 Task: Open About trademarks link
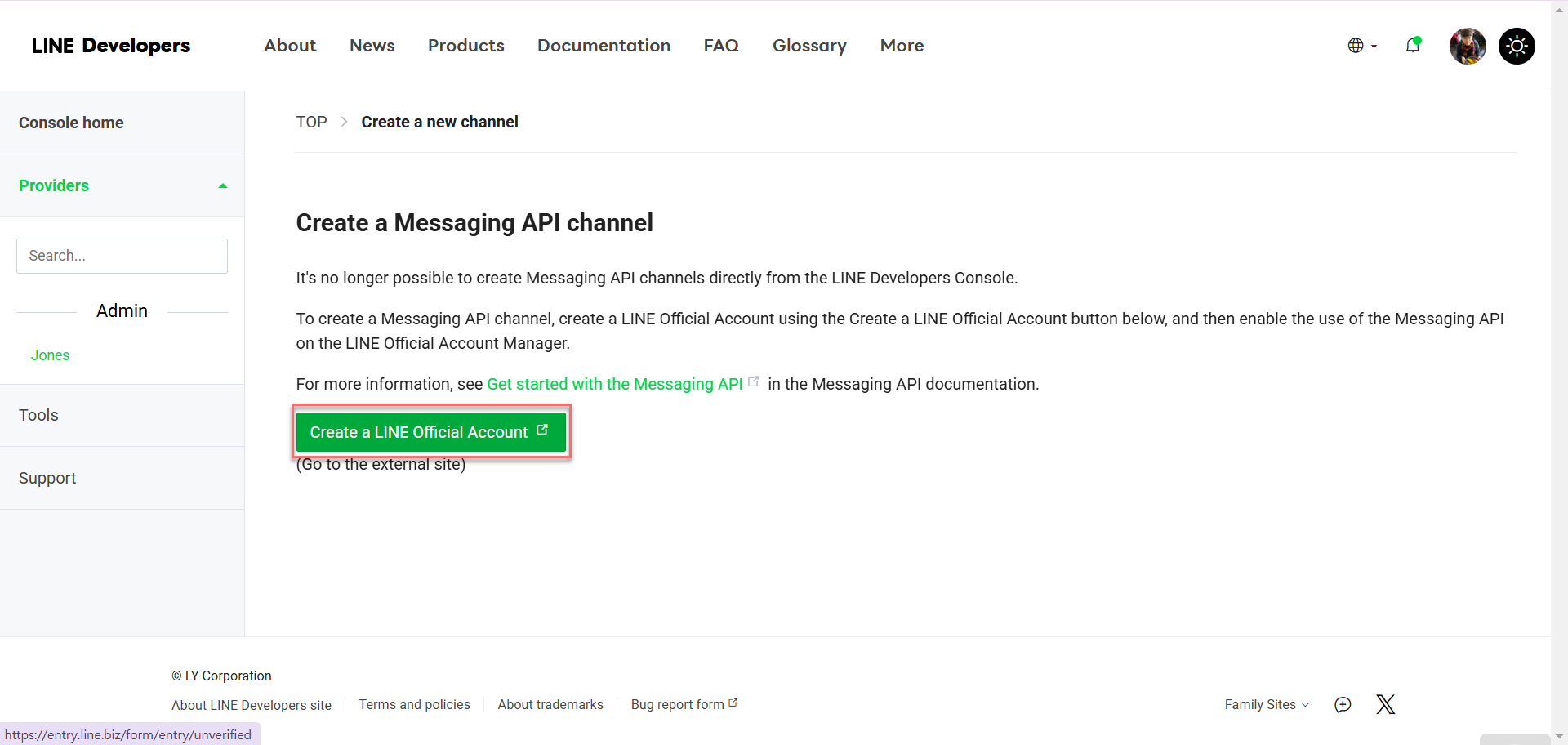[550, 704]
